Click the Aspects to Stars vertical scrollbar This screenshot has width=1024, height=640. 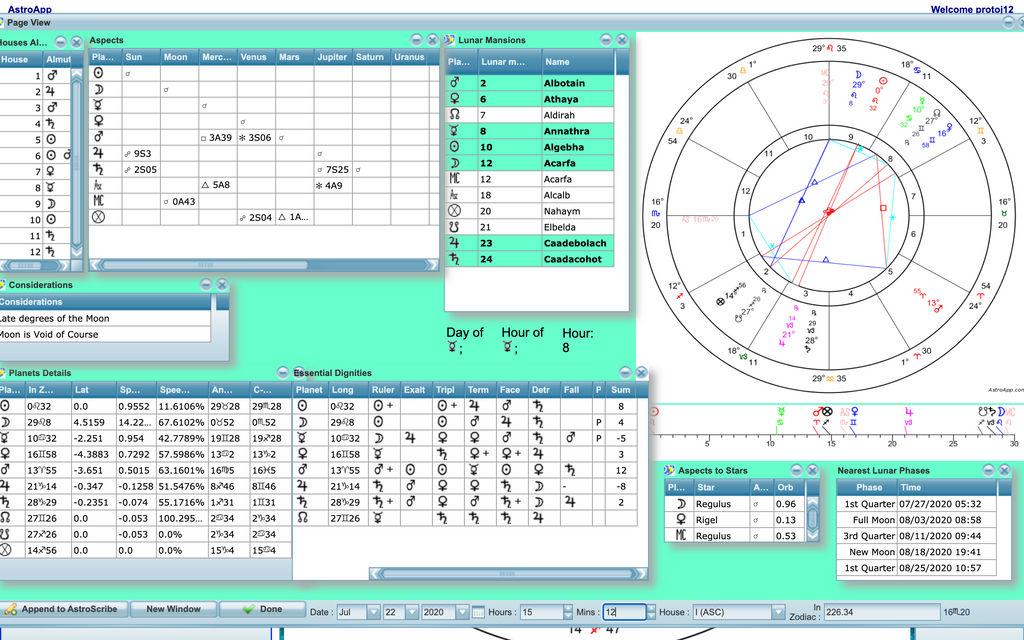point(812,520)
